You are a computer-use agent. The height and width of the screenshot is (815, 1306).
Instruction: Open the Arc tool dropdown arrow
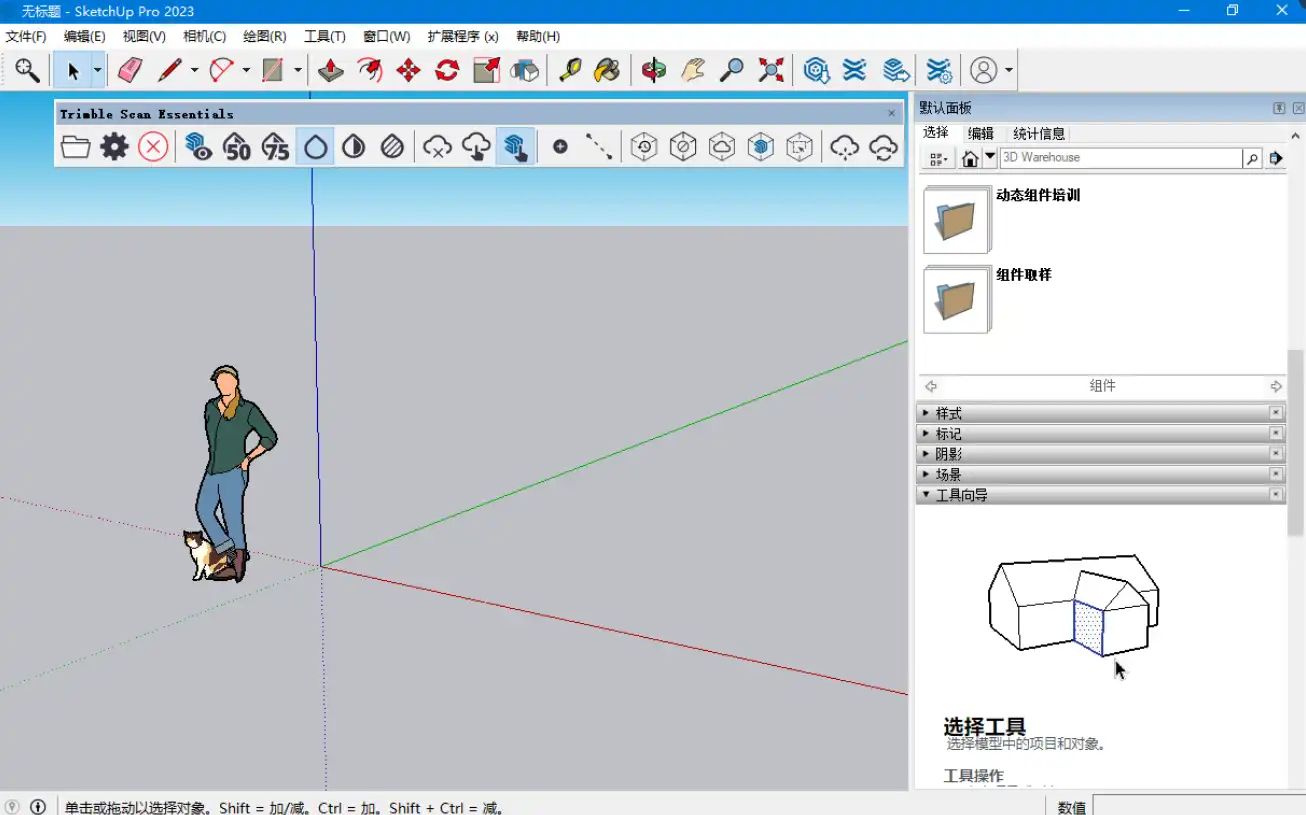(x=246, y=70)
